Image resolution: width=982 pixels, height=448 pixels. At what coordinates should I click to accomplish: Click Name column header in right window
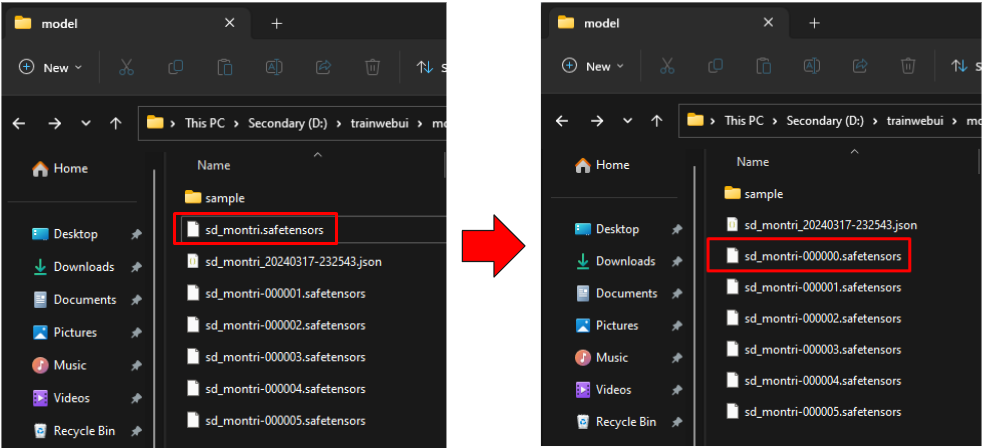point(752,161)
